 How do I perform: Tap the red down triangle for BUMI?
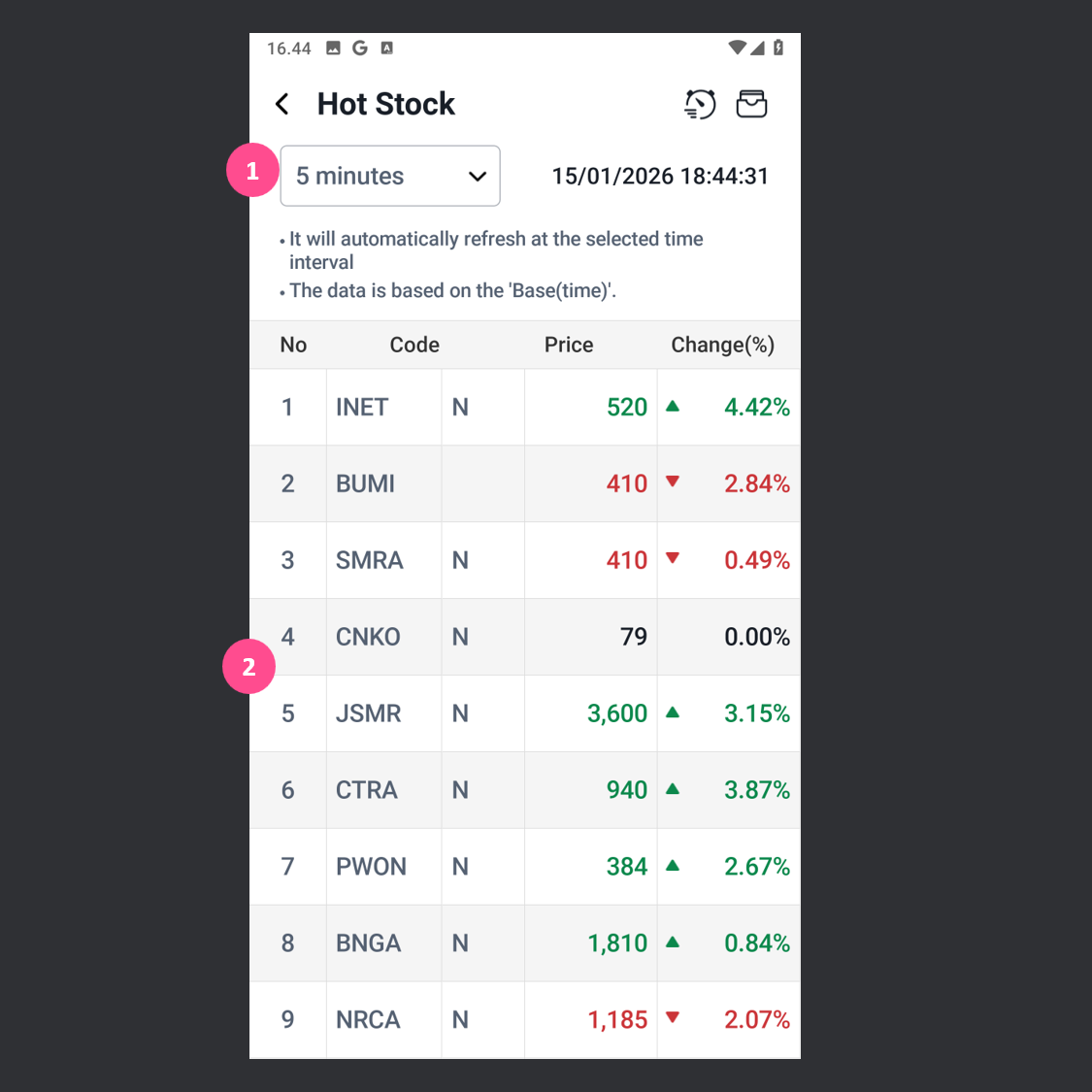[673, 482]
